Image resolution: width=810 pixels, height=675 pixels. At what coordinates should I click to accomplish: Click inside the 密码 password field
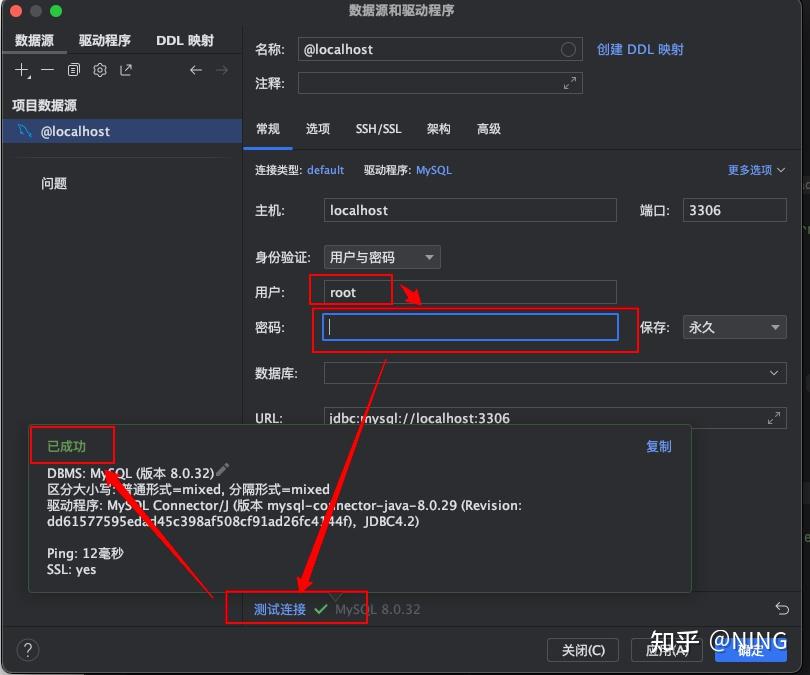pos(470,327)
